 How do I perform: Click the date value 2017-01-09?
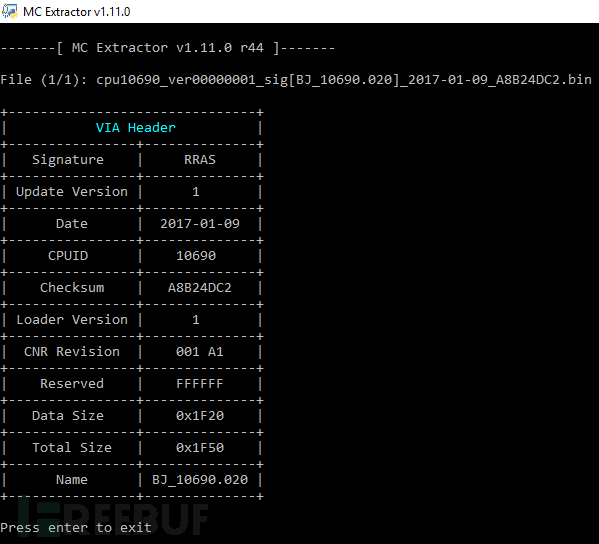pos(200,224)
